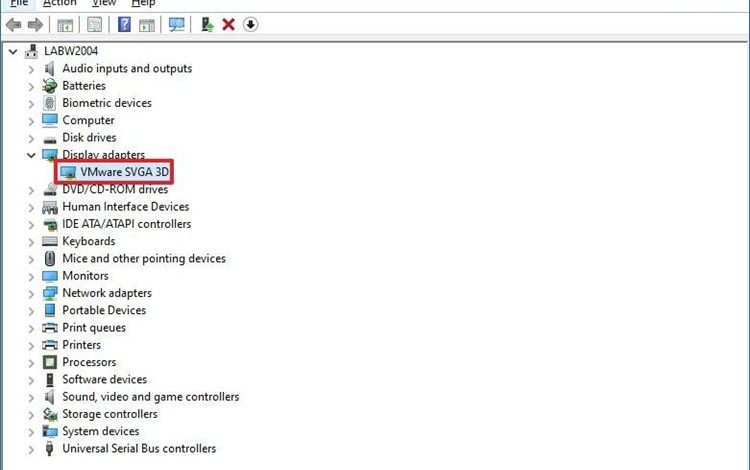Click the Processors chip icon

tap(50, 362)
